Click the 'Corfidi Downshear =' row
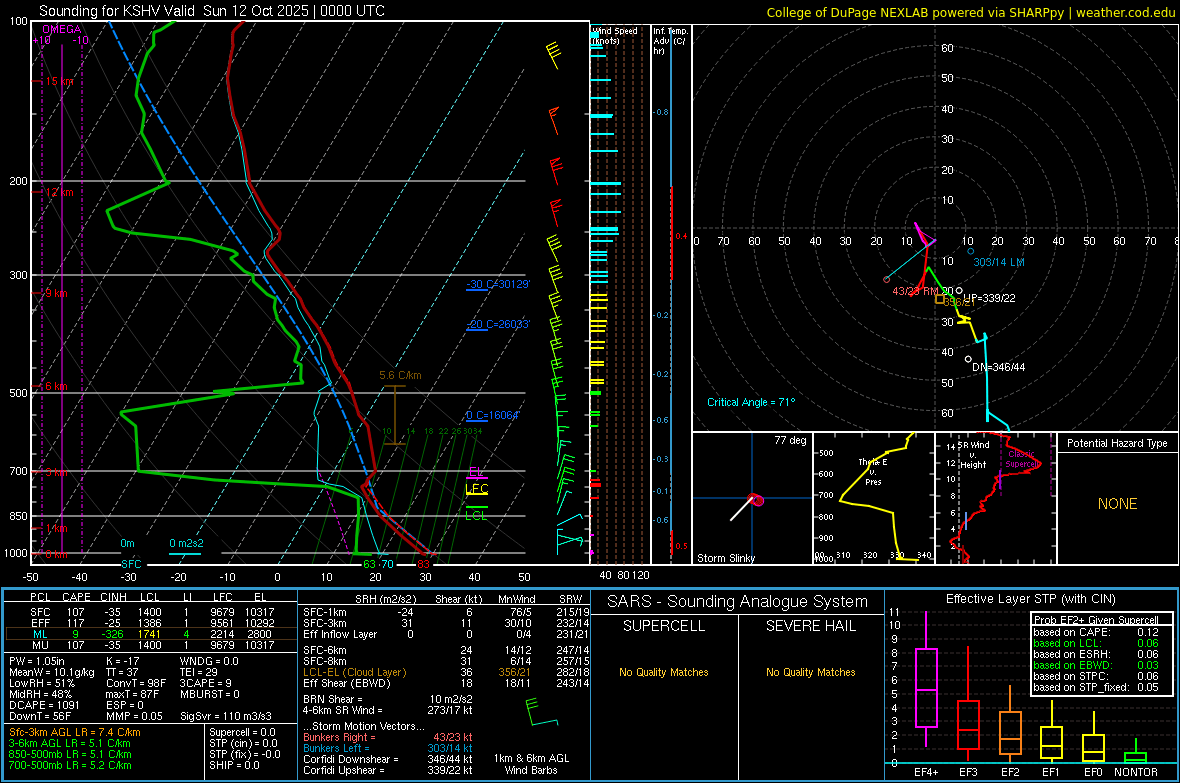 (388, 759)
